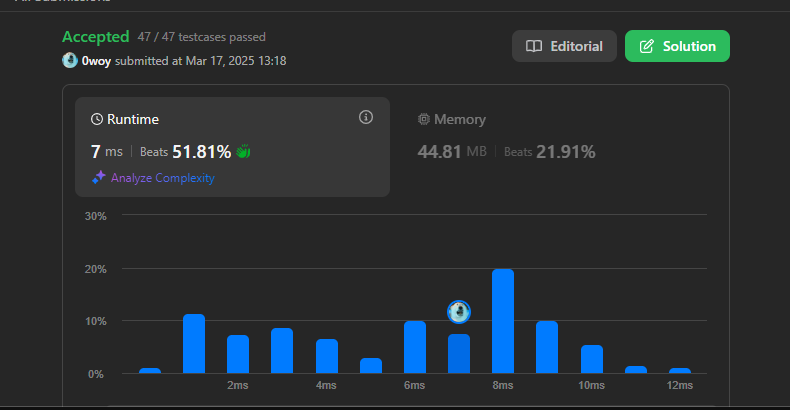Open the Editorial button
This screenshot has height=410, width=790.
pos(564,46)
